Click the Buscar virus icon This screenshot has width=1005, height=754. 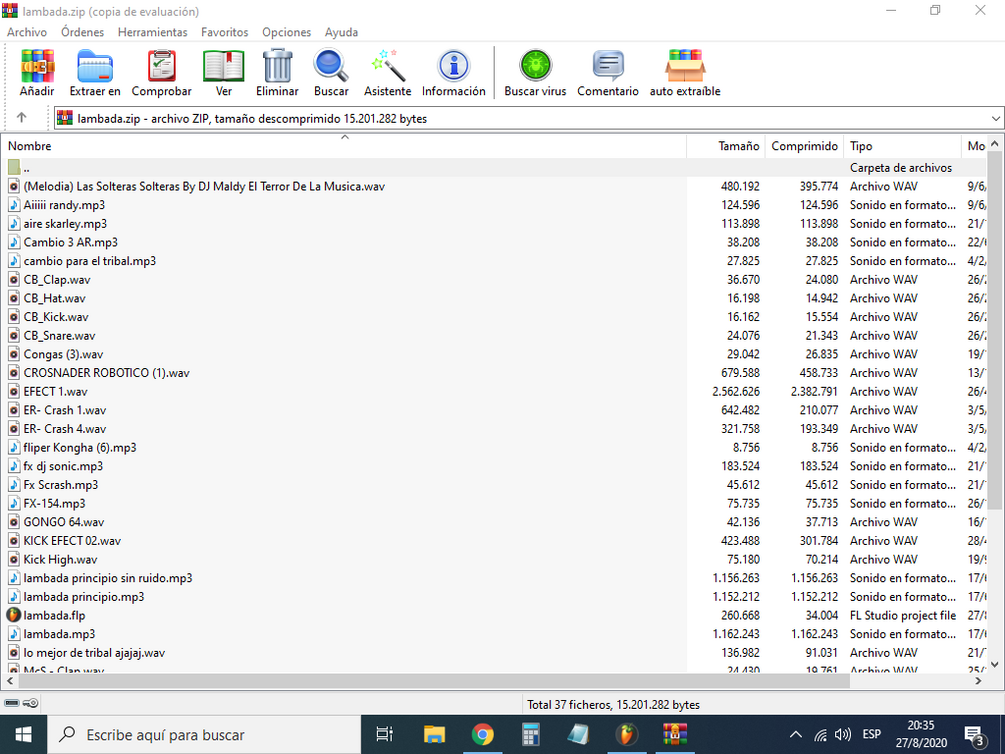[x=535, y=65]
